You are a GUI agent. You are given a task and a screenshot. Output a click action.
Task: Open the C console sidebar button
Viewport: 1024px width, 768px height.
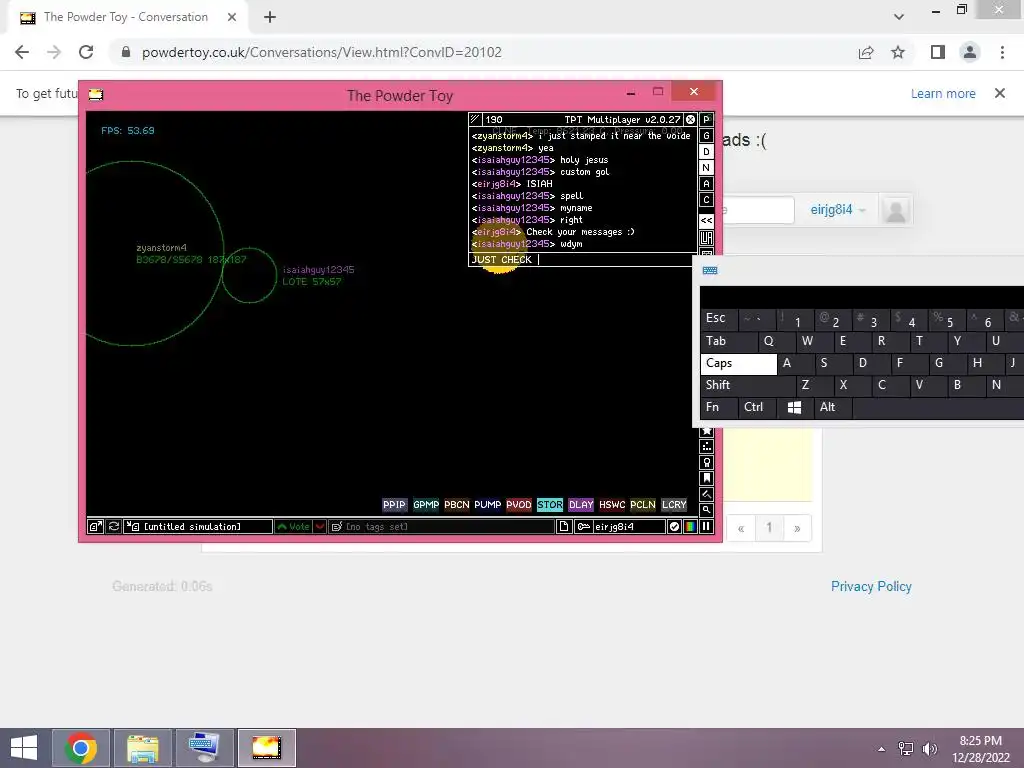(706, 200)
